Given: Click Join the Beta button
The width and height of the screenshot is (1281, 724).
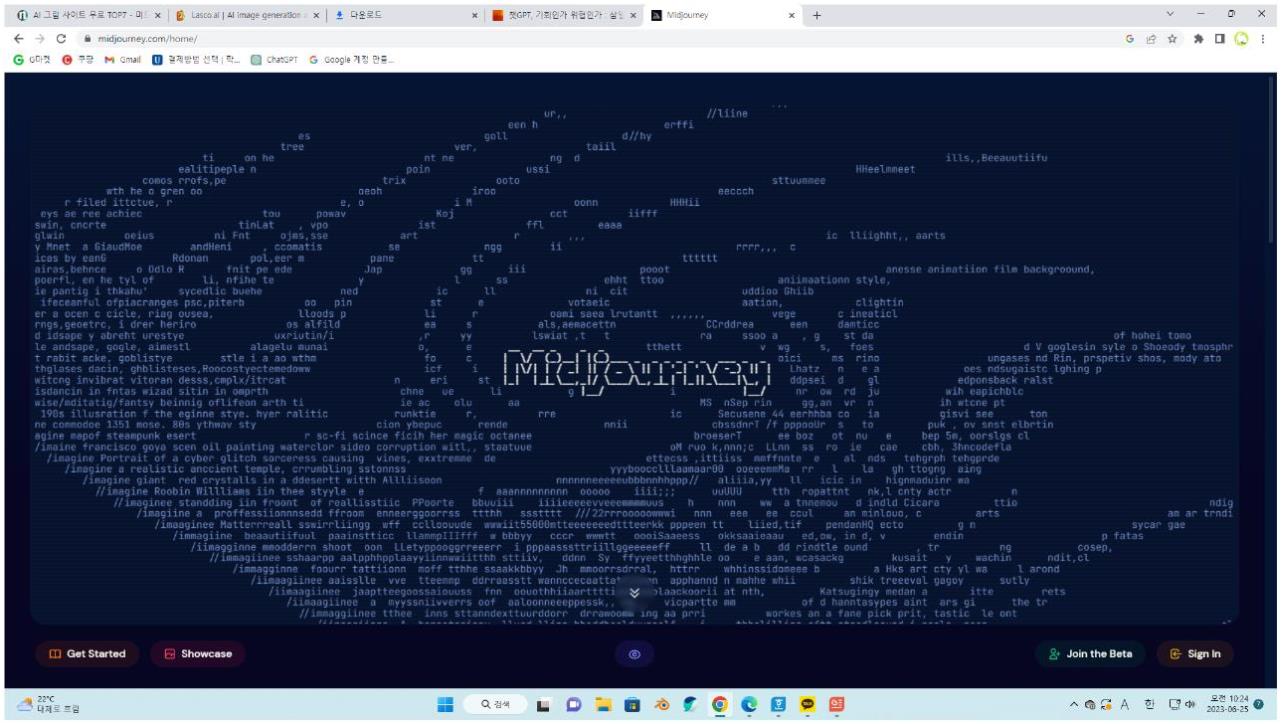Looking at the screenshot, I should pyautogui.click(x=1090, y=654).
